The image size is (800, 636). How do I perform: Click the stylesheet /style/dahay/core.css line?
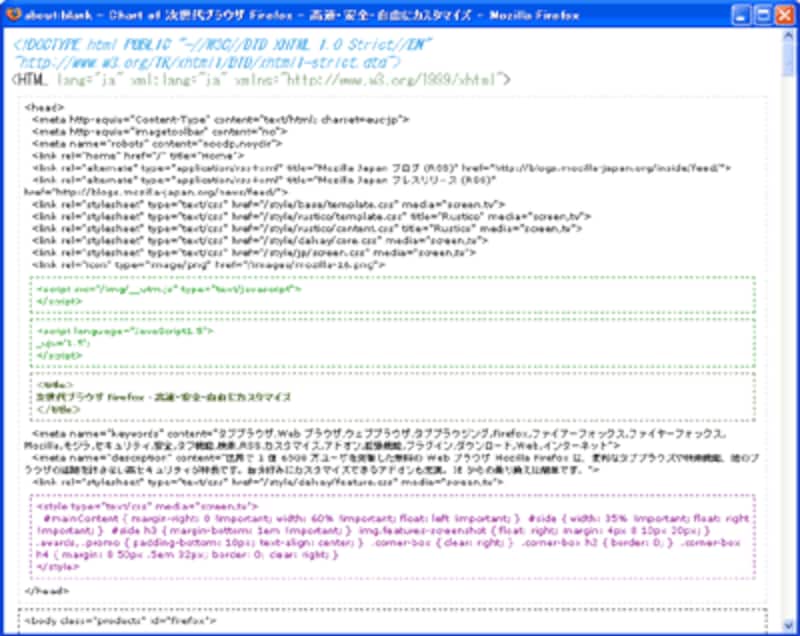coord(260,241)
